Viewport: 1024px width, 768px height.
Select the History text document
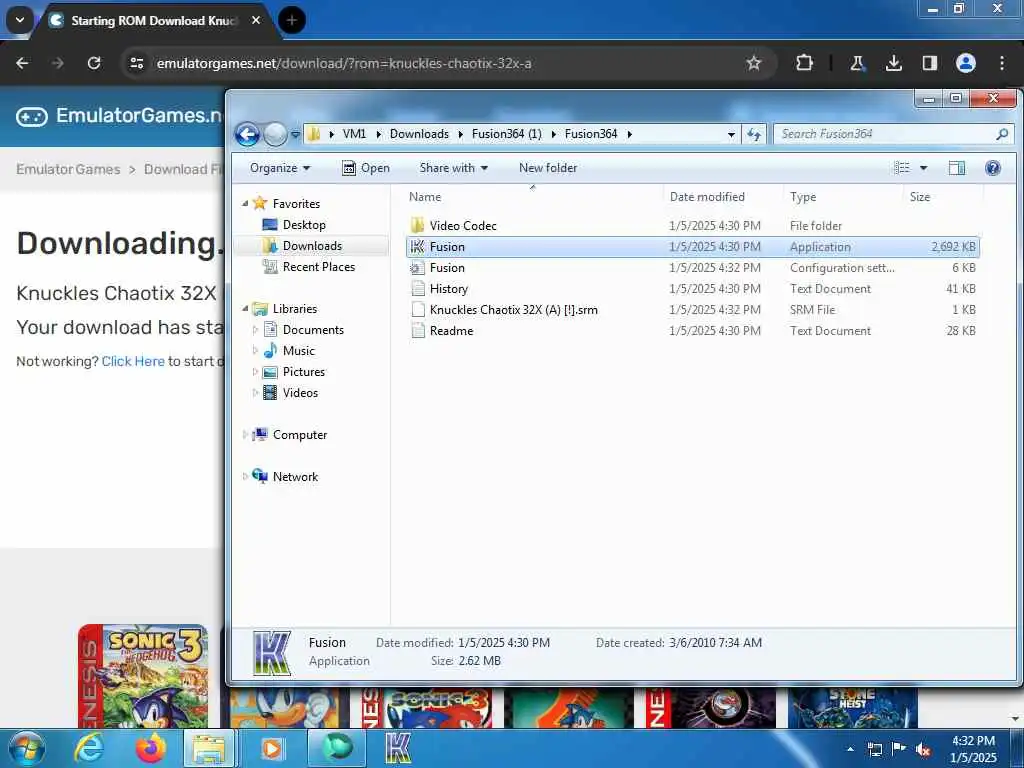point(448,289)
